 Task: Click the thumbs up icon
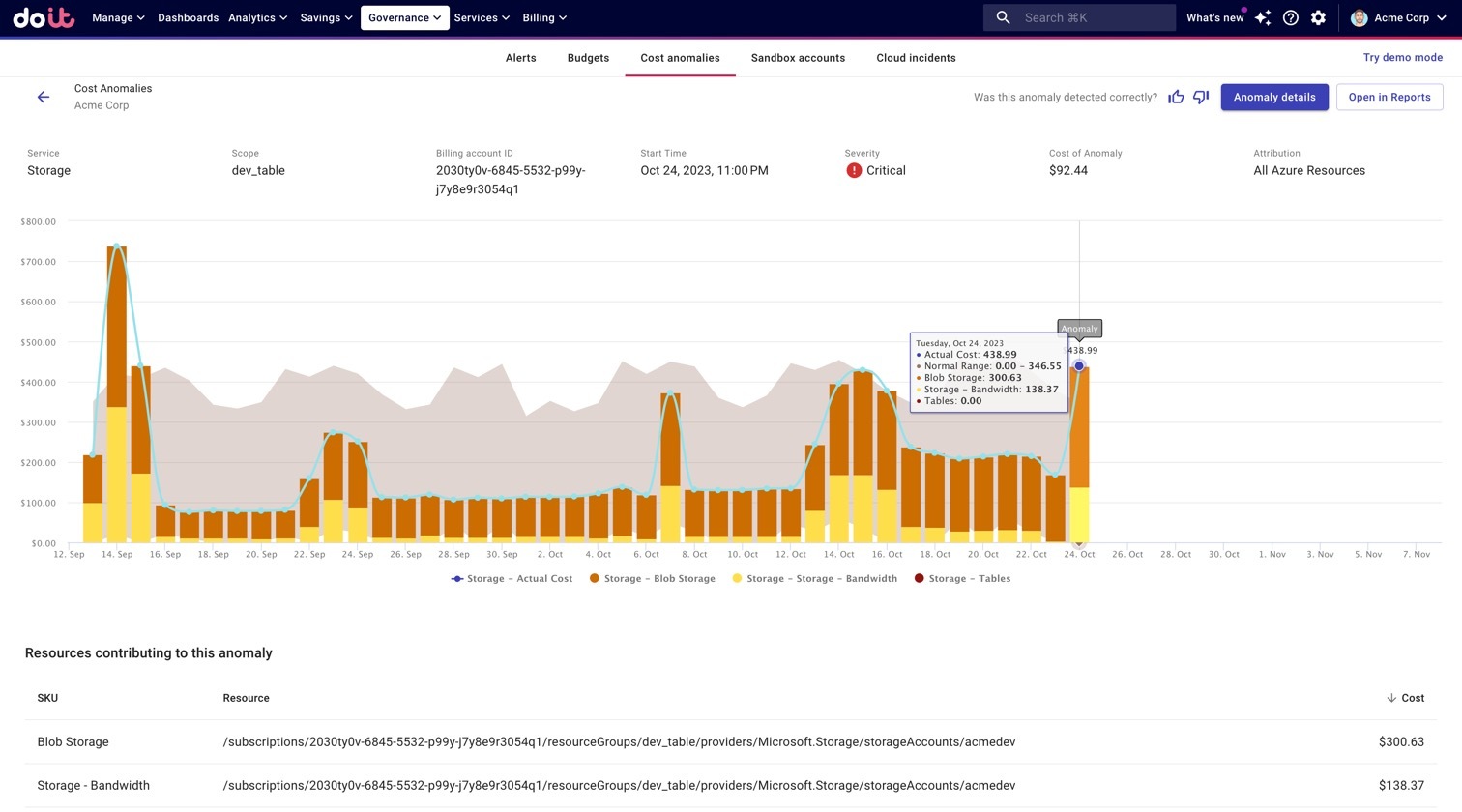[x=1176, y=97]
